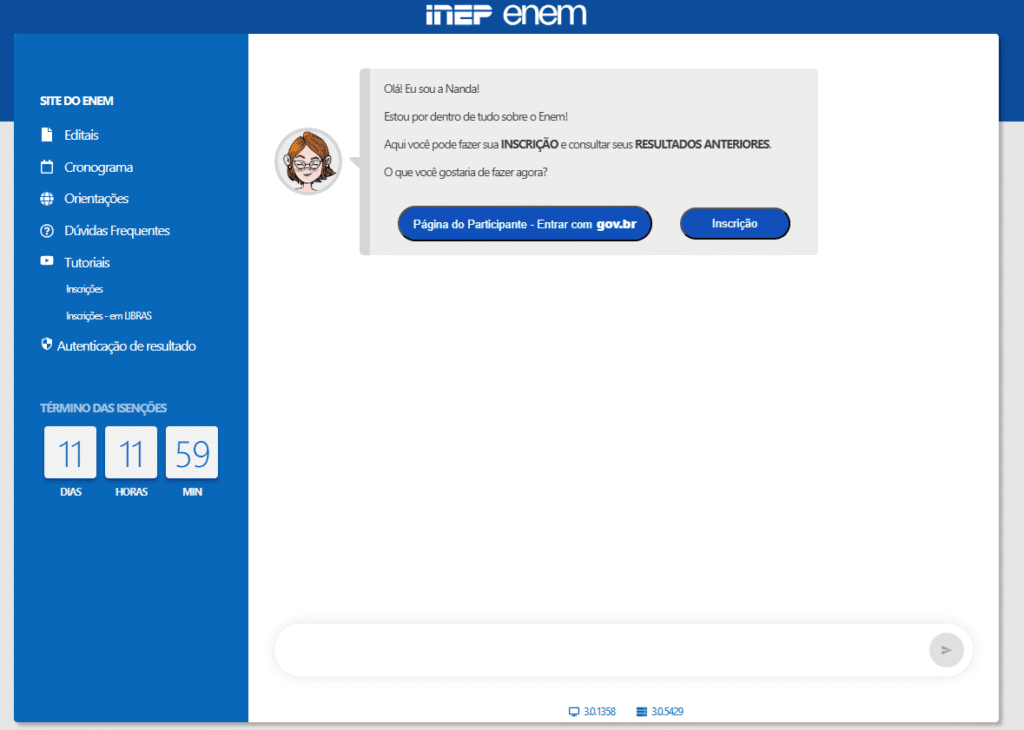The width and height of the screenshot is (1024, 730).
Task: Click the 59 MIN countdown card
Action: 192,452
